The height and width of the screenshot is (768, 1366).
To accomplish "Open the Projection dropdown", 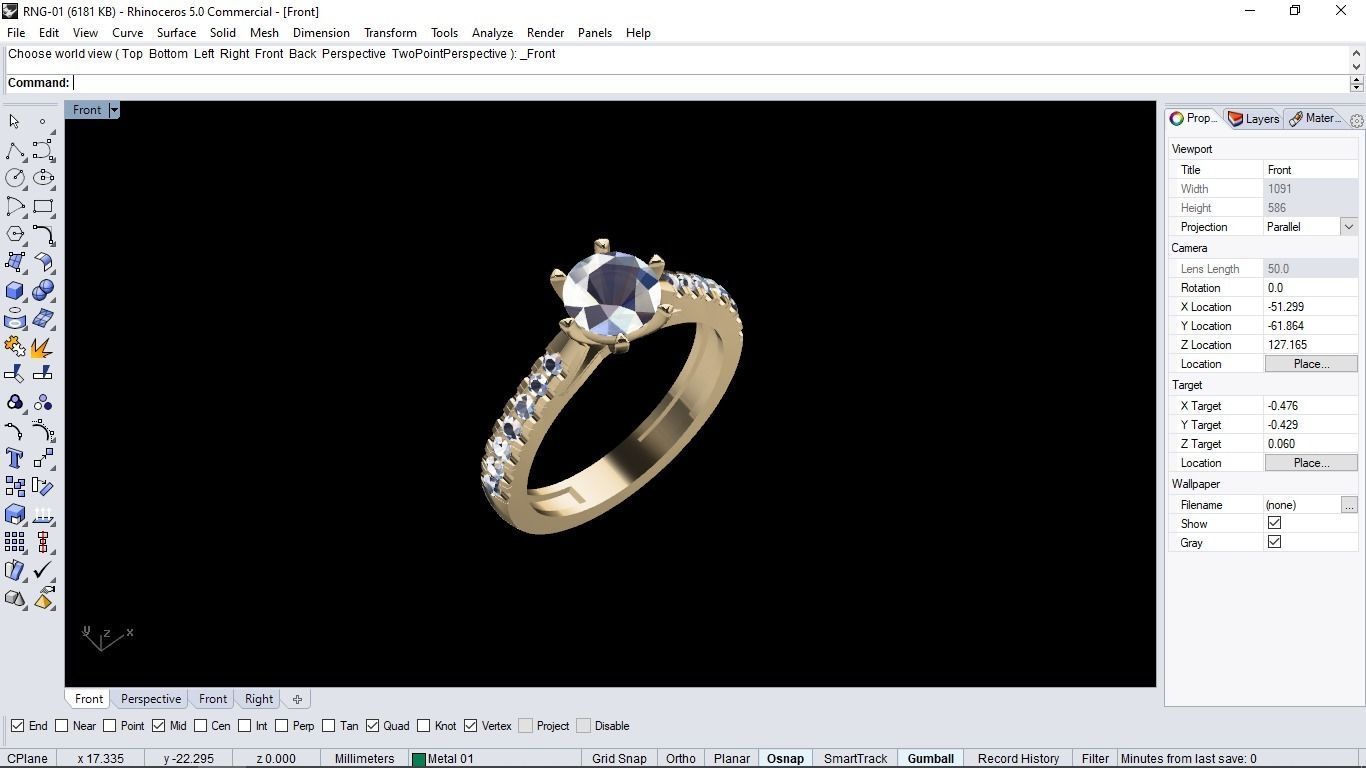I will 1348,227.
